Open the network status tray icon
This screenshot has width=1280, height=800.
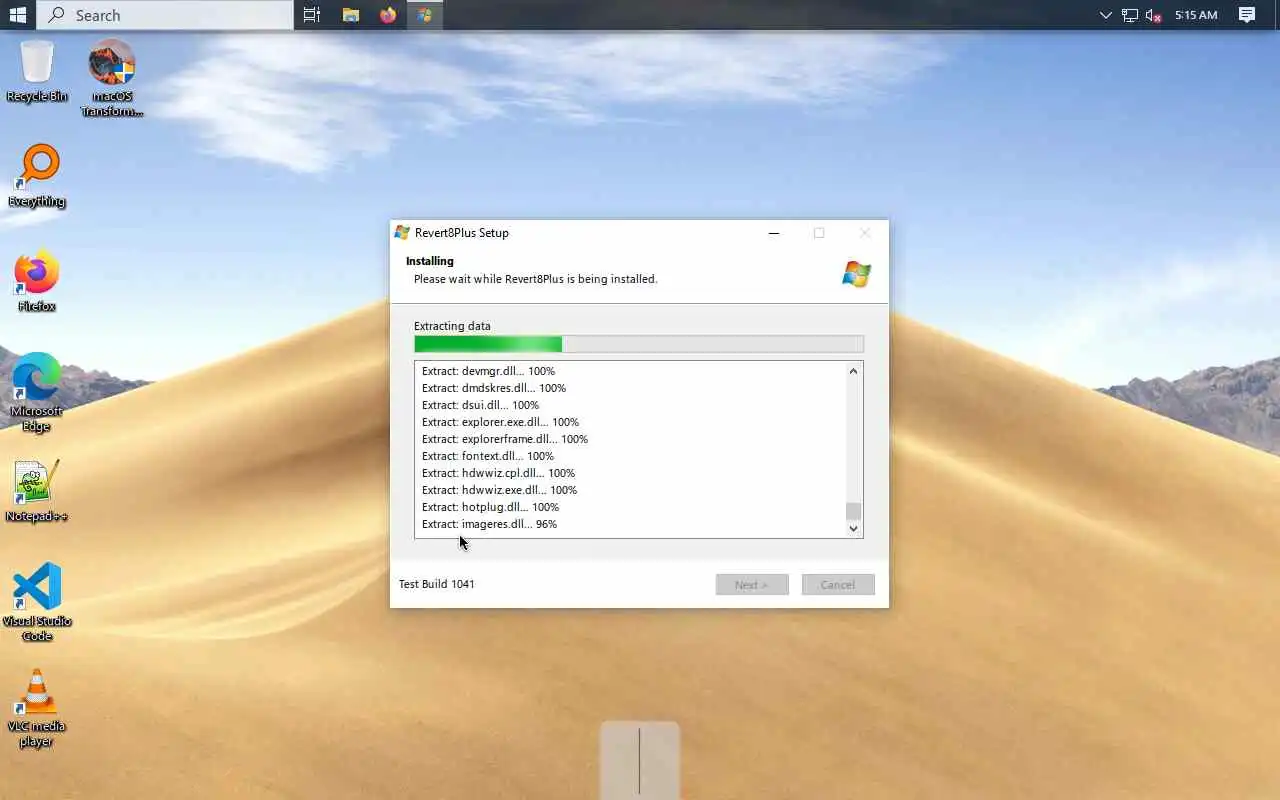coord(1130,15)
